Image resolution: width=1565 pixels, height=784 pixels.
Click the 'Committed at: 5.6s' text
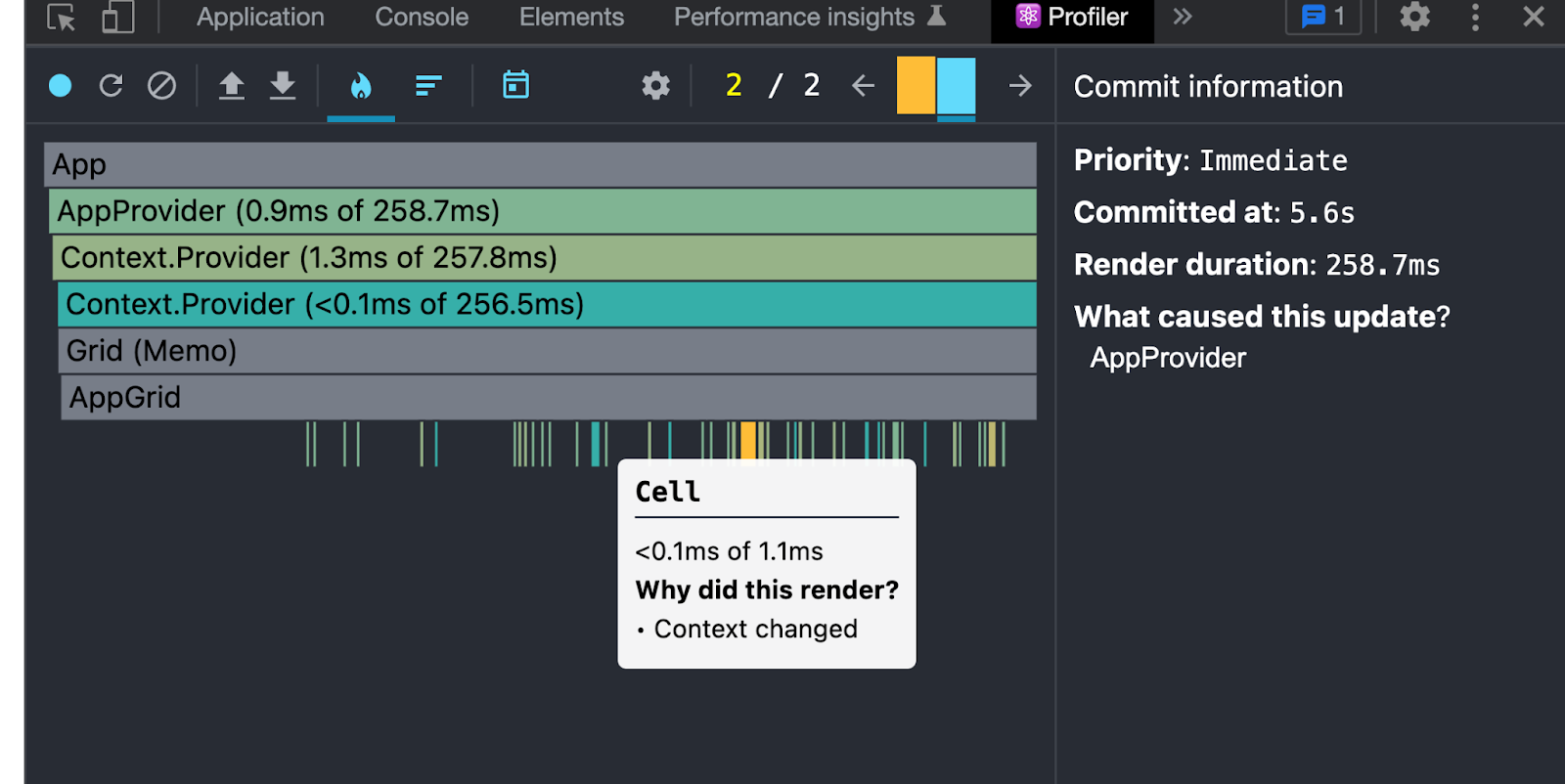click(1215, 212)
